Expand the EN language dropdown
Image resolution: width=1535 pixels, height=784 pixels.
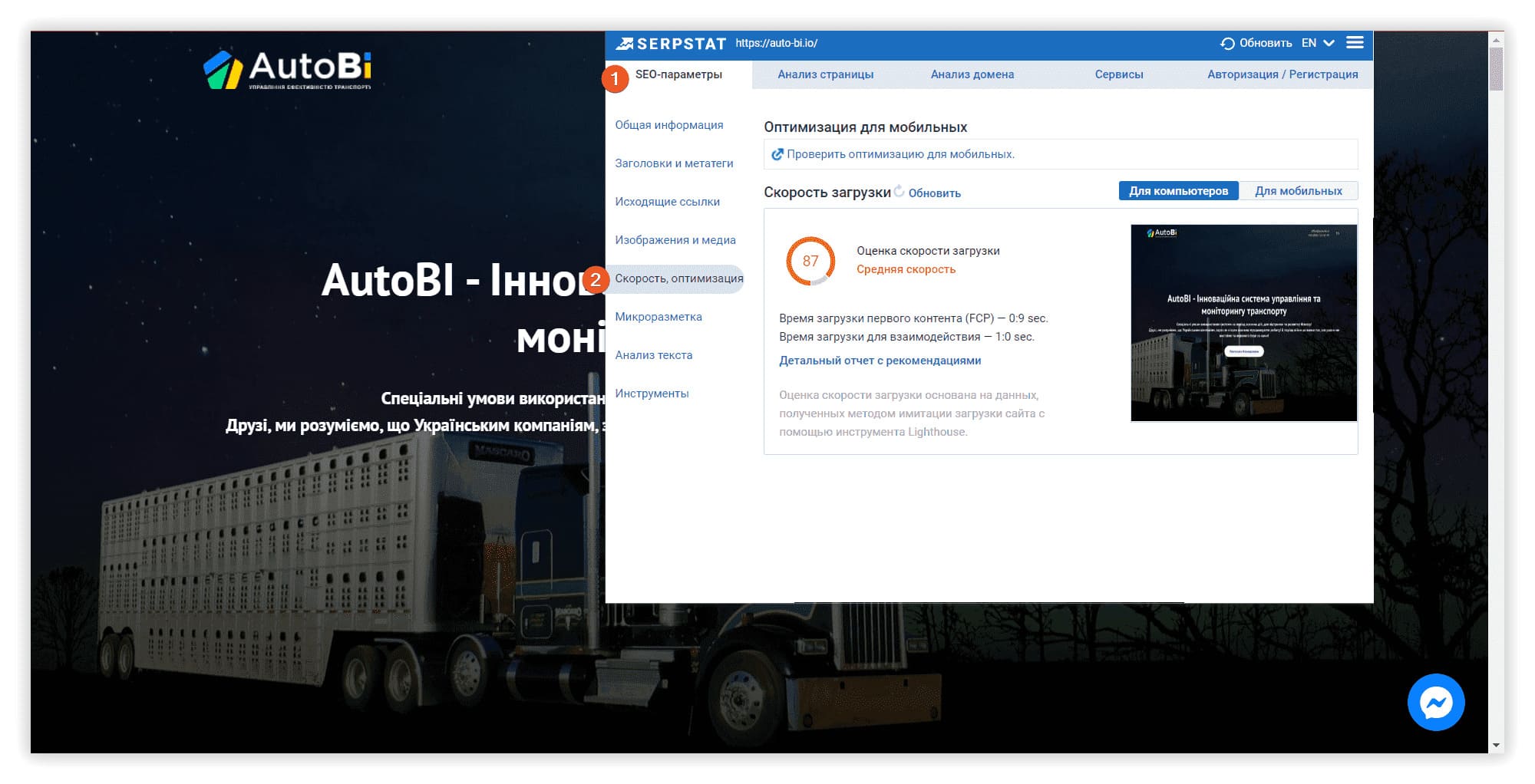coord(1318,43)
